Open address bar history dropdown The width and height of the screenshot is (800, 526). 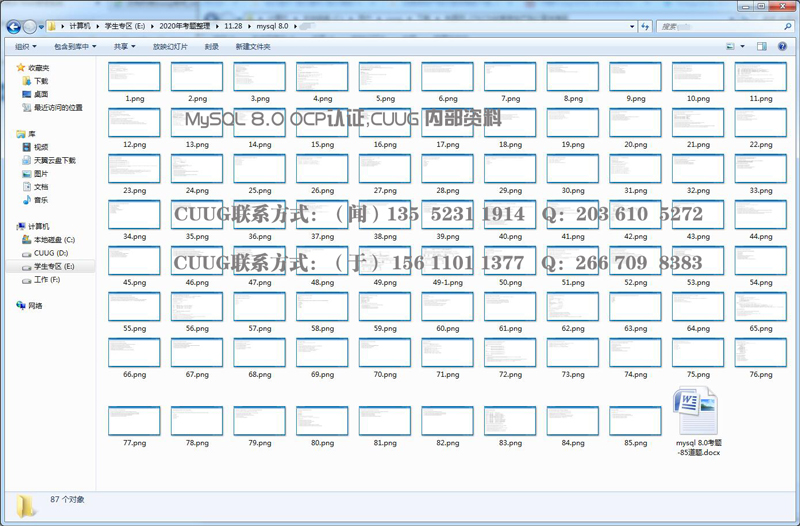pos(632,26)
